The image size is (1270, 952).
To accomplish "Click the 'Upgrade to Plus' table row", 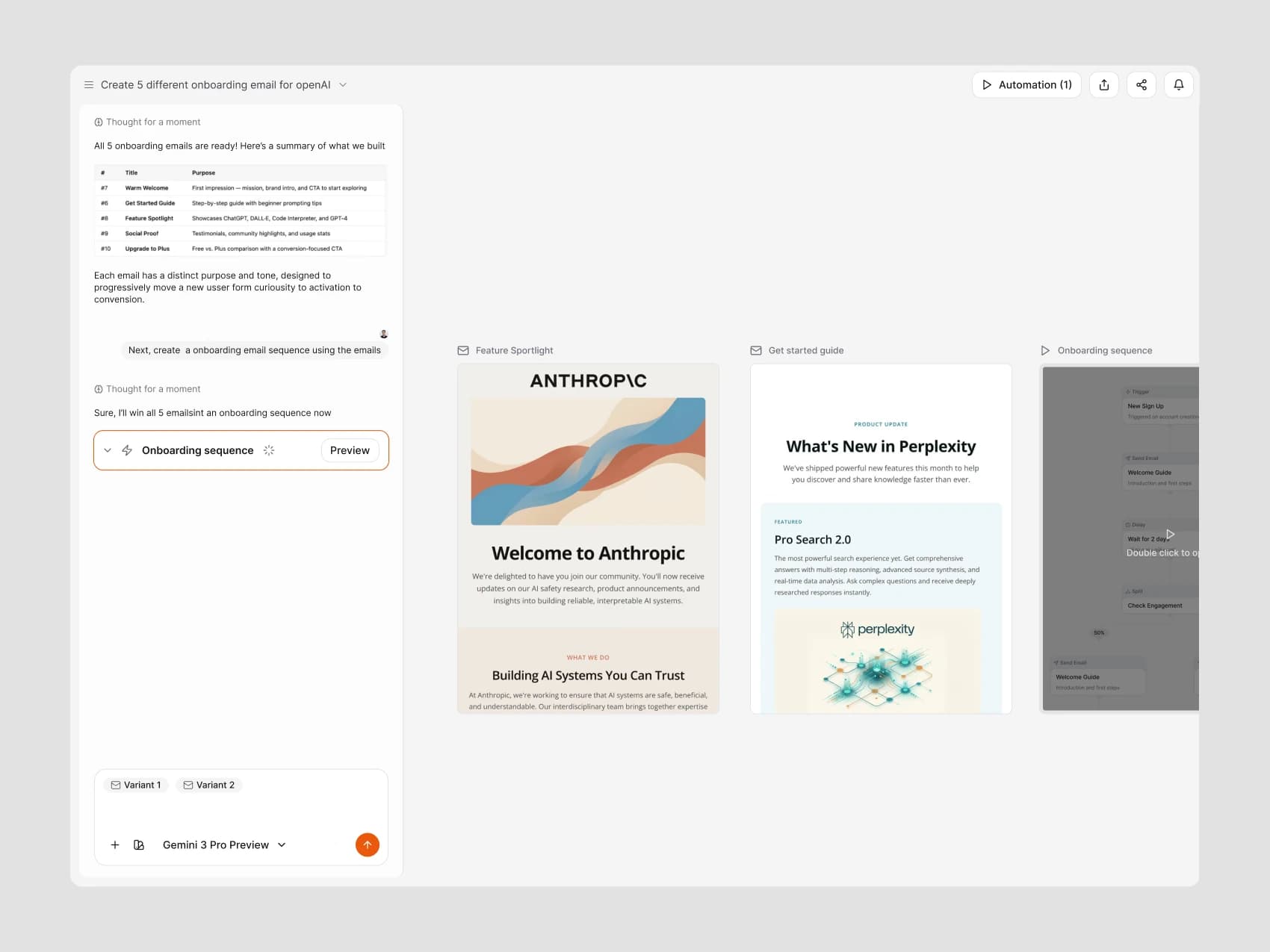I will (241, 249).
